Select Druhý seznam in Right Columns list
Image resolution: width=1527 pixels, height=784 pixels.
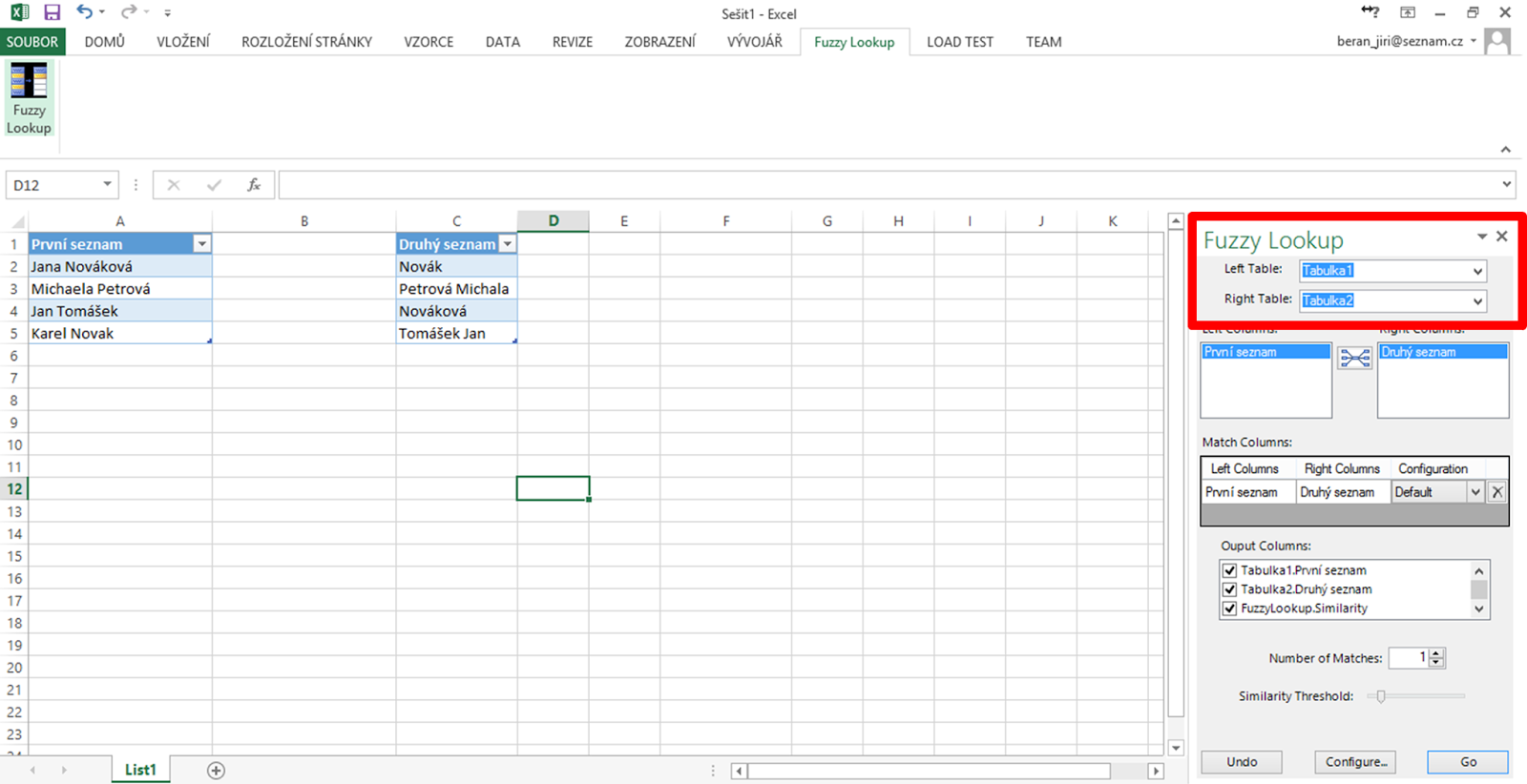coord(1443,352)
